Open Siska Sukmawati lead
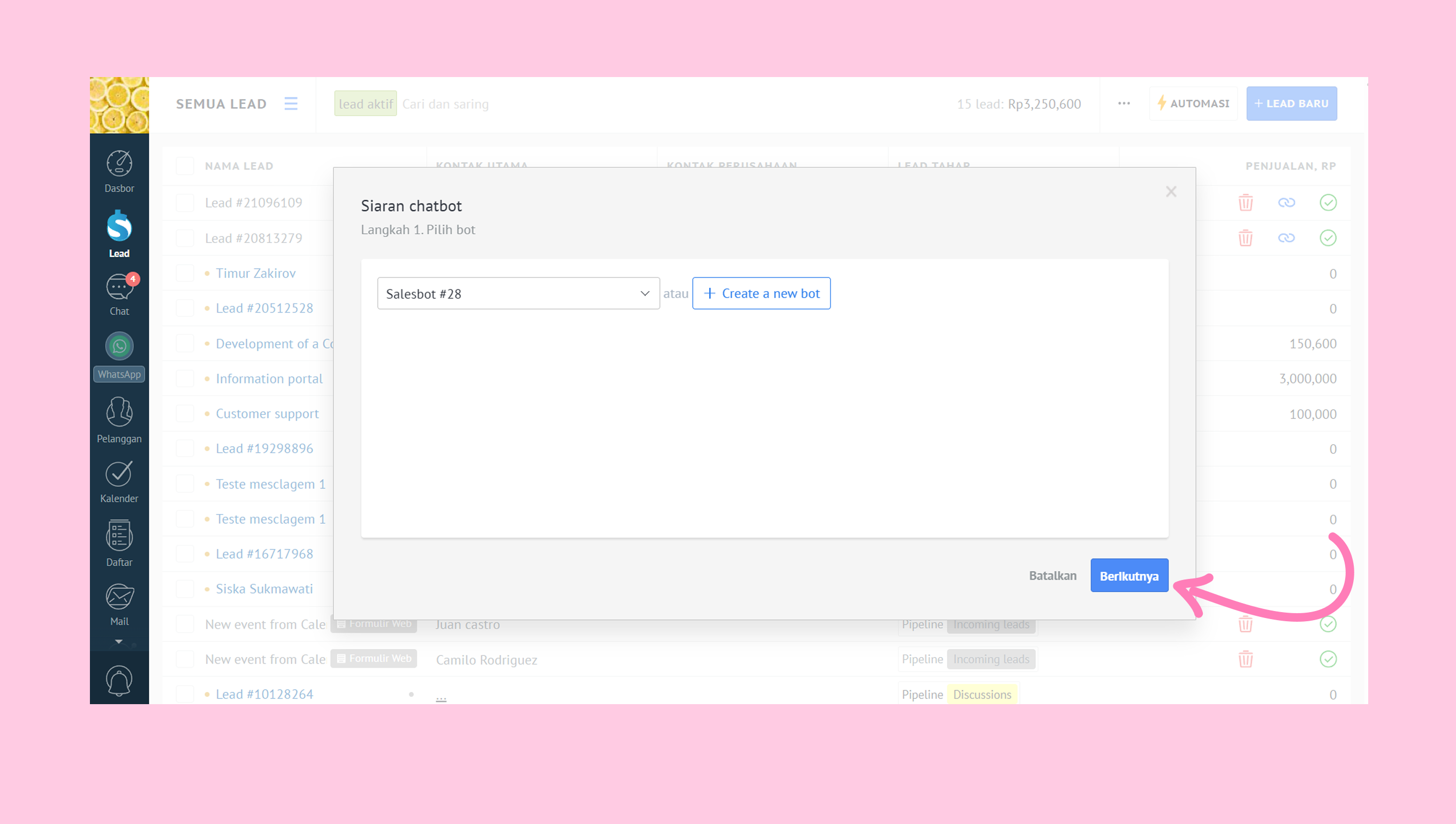The image size is (1456, 824). click(264, 589)
